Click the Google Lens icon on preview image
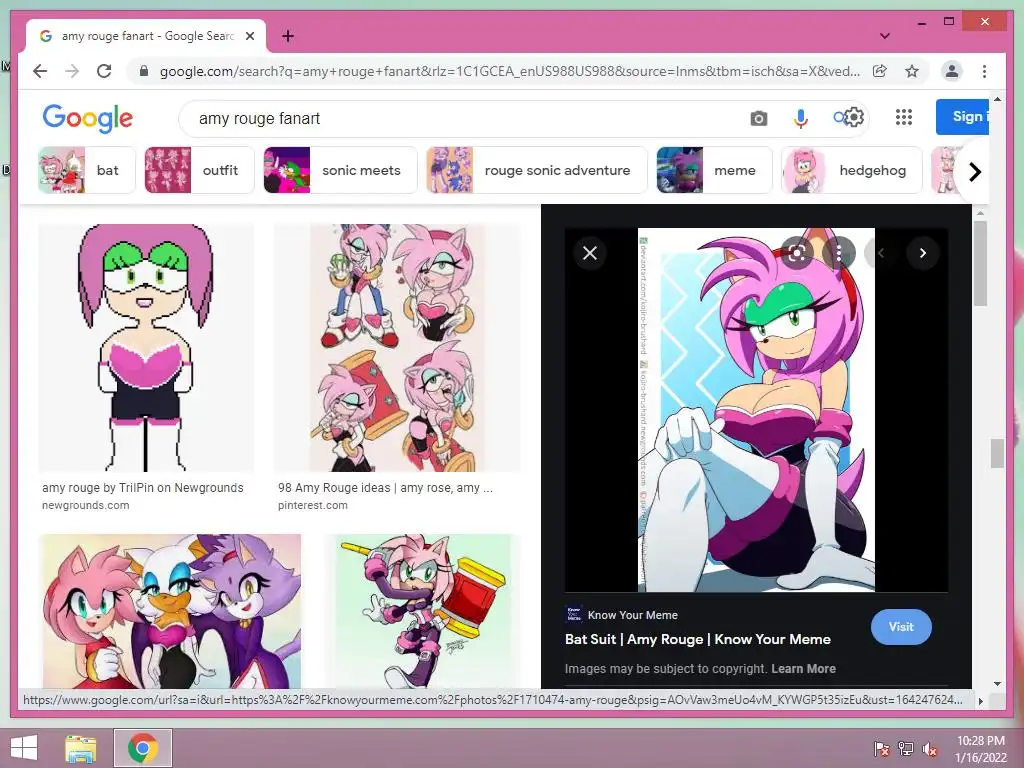Image resolution: width=1024 pixels, height=768 pixels. [x=797, y=253]
